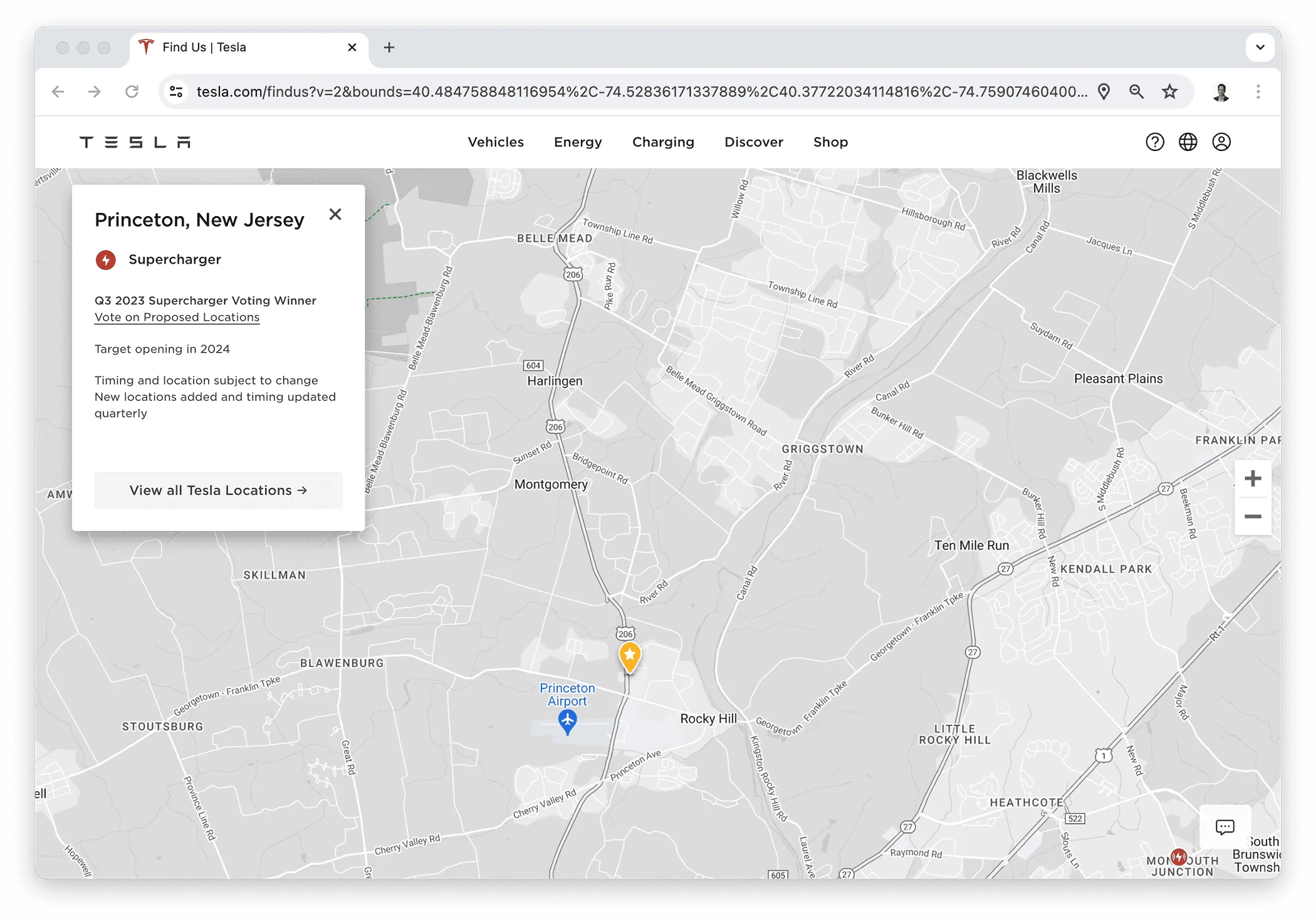
Task: Click the Tesla logo in the header
Action: (135, 142)
